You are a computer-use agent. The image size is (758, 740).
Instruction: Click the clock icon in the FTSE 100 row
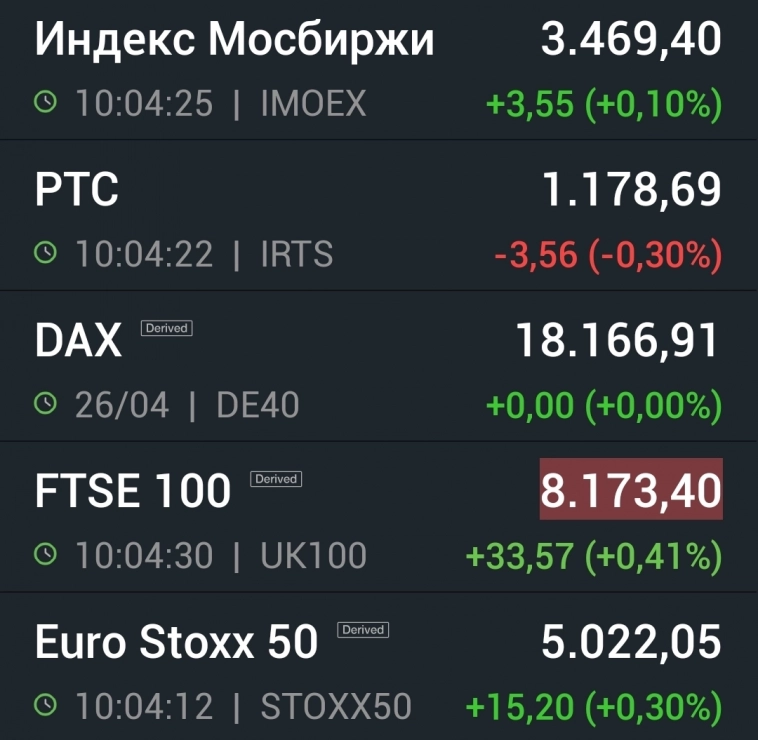click(46, 555)
